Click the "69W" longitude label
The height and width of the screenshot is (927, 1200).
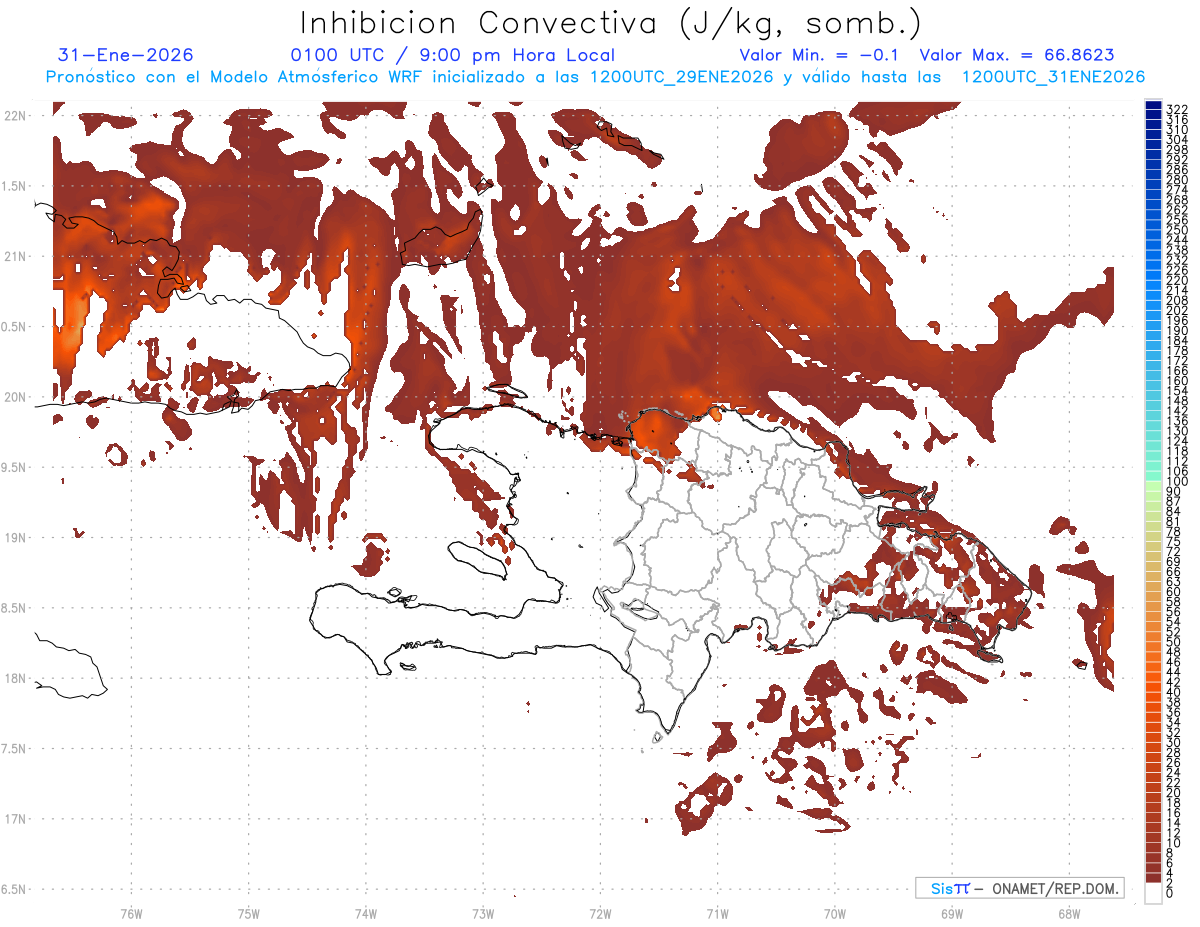[x=951, y=913]
